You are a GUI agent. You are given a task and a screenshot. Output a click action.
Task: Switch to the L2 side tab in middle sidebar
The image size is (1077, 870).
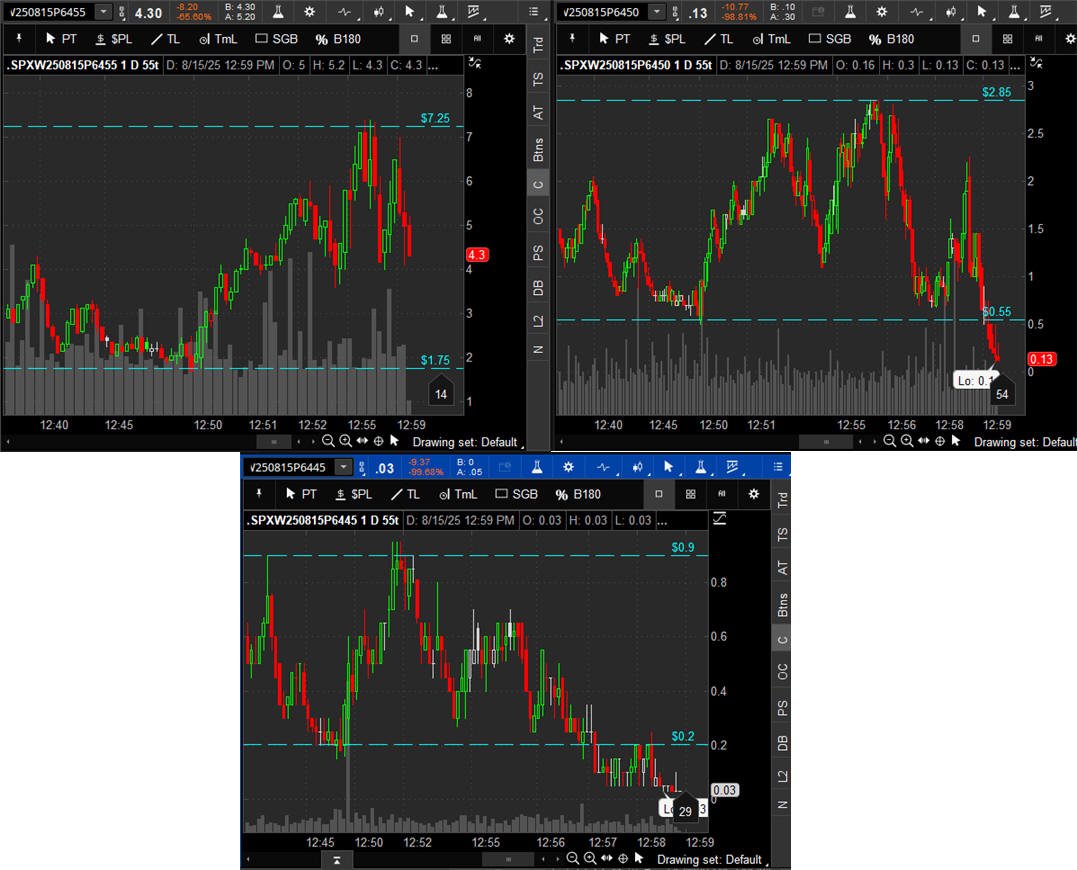[539, 319]
